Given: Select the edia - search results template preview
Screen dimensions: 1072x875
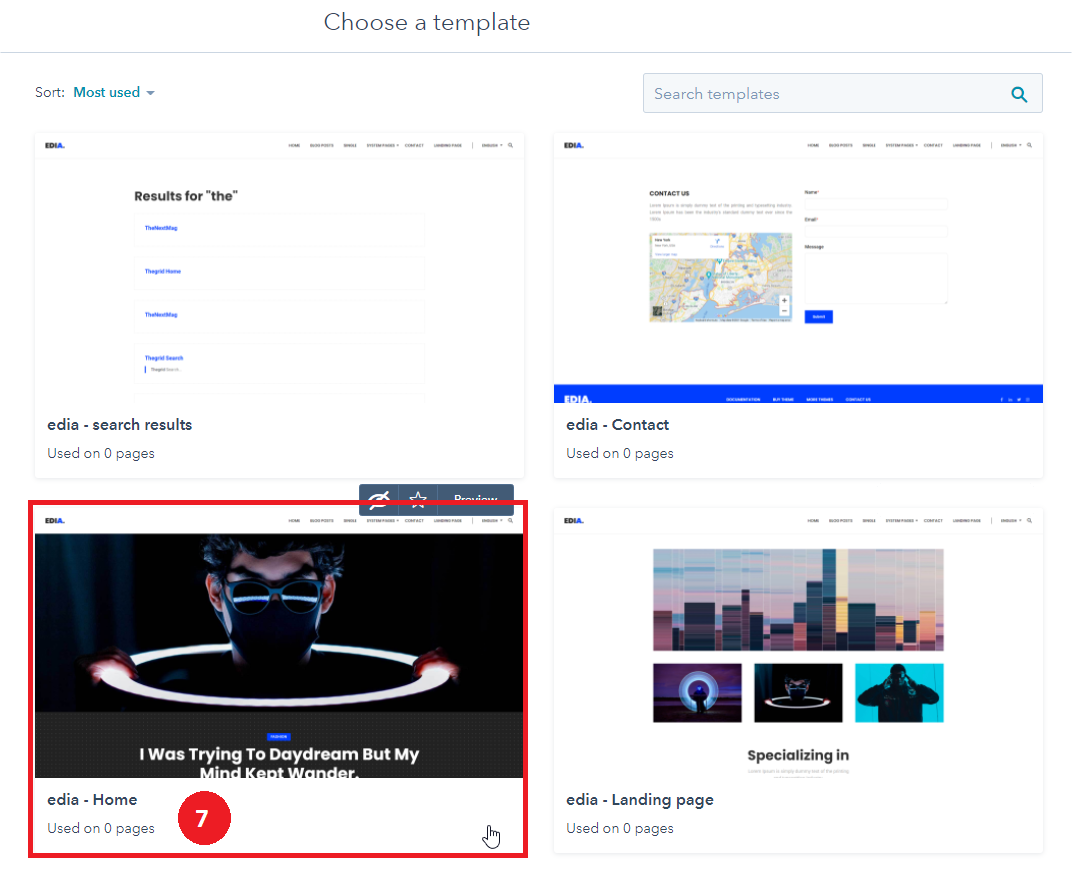Looking at the screenshot, I should tap(279, 268).
